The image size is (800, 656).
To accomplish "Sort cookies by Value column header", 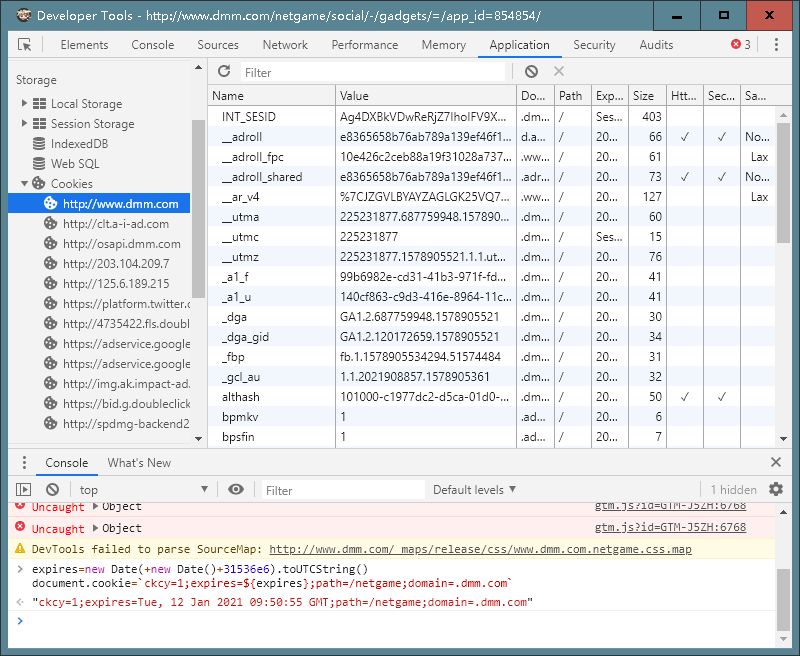I will point(426,95).
